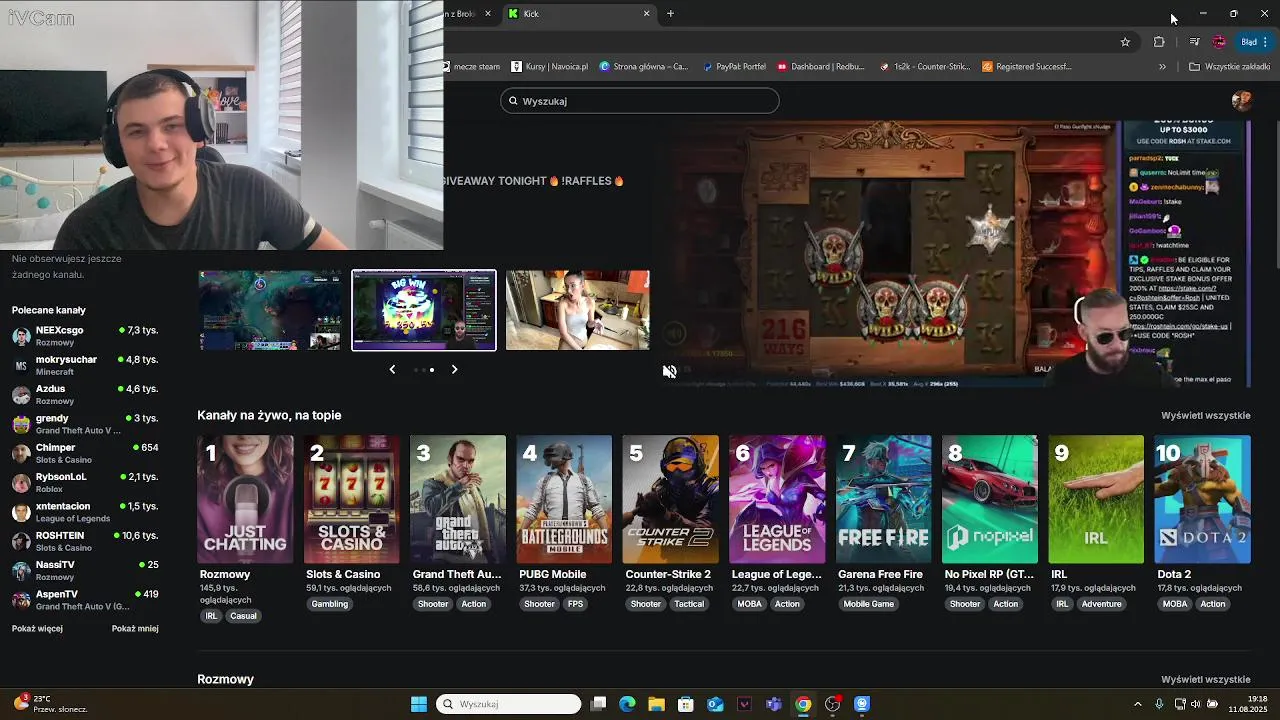Show all top live channels via Wyświetl wszystkie
The image size is (1280, 720).
point(1205,415)
